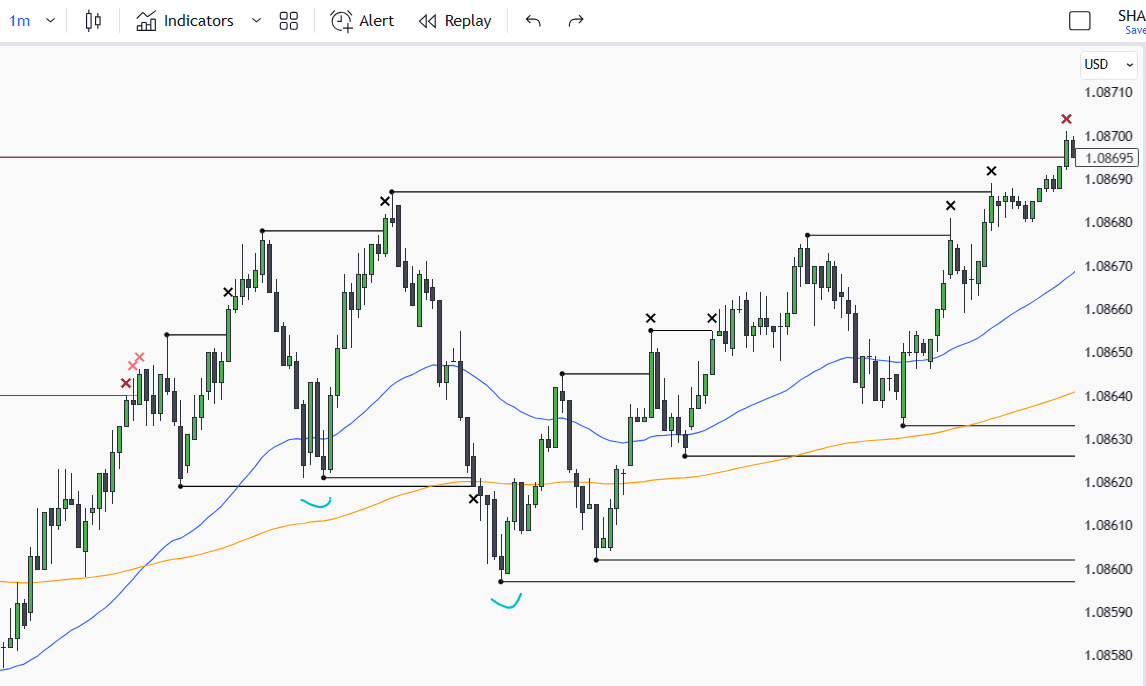Expand the favorite indicators chevron
Screen dimensions: 1146x686
click(257, 20)
